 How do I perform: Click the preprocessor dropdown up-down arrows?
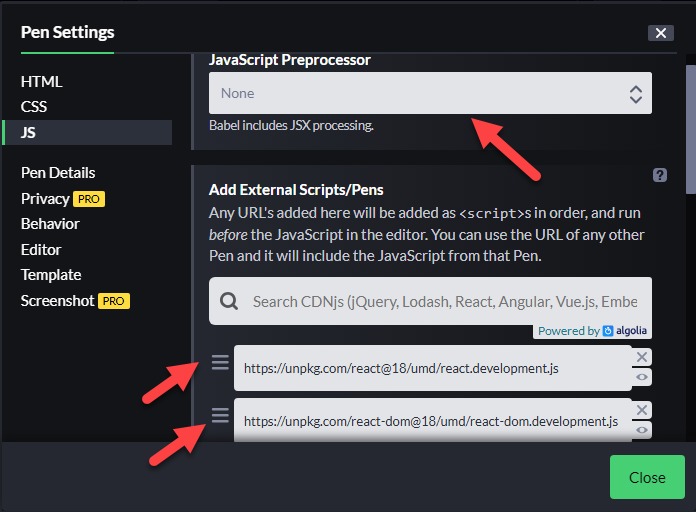[636, 94]
